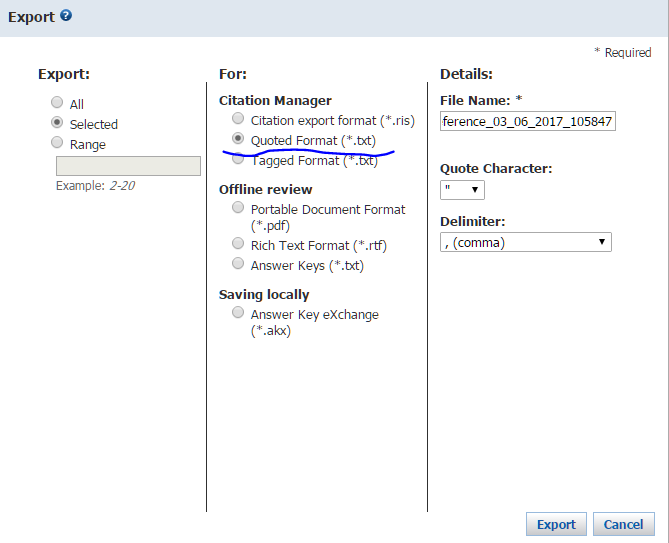Choose the Selected export option
This screenshot has height=543, width=669.
pyautogui.click(x=57, y=123)
